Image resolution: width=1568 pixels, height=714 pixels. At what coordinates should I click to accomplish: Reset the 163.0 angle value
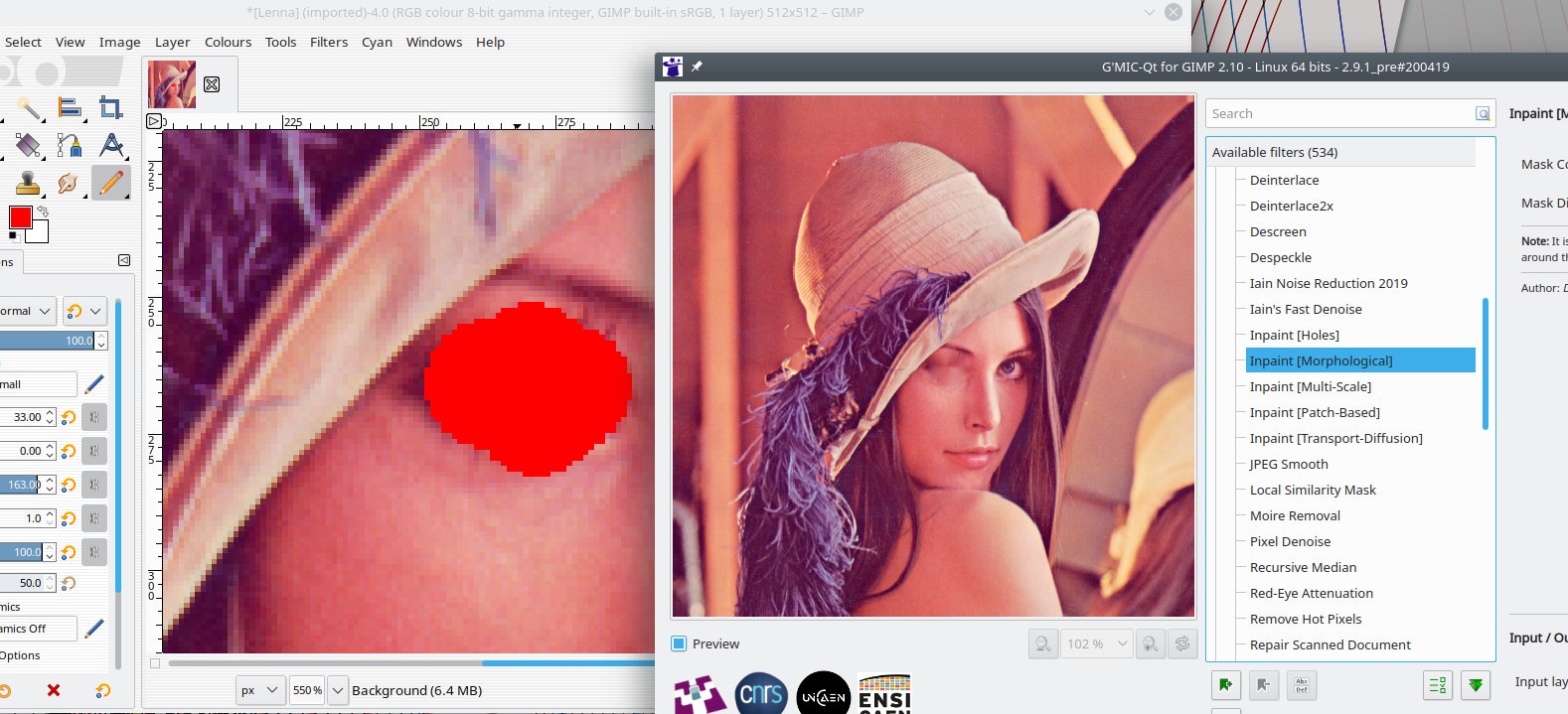(x=69, y=485)
